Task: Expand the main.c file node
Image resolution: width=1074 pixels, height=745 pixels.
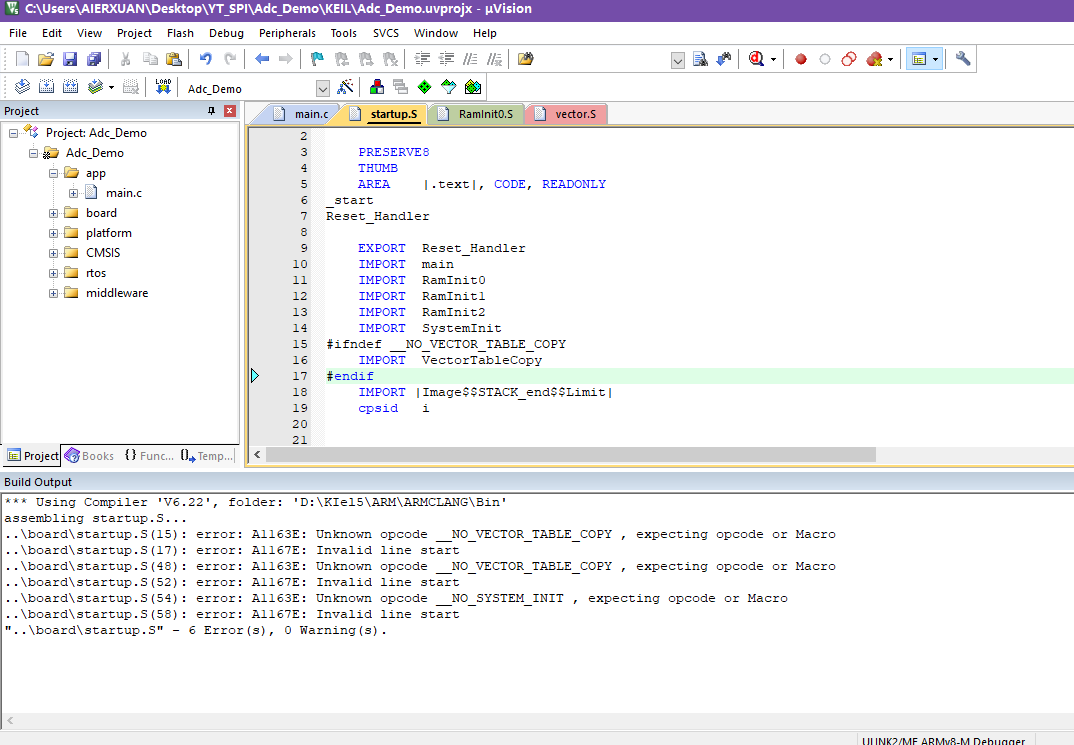Action: coord(73,193)
